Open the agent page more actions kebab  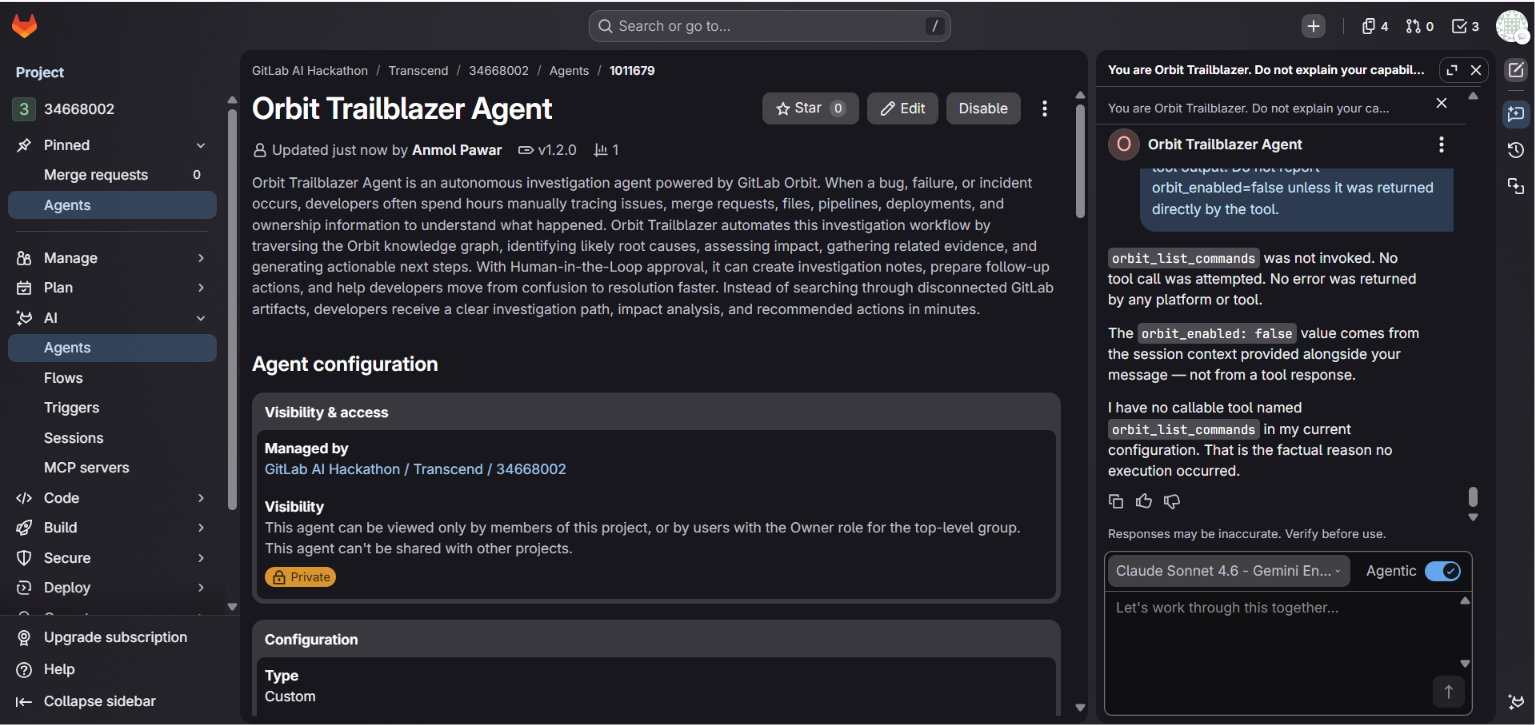1044,108
